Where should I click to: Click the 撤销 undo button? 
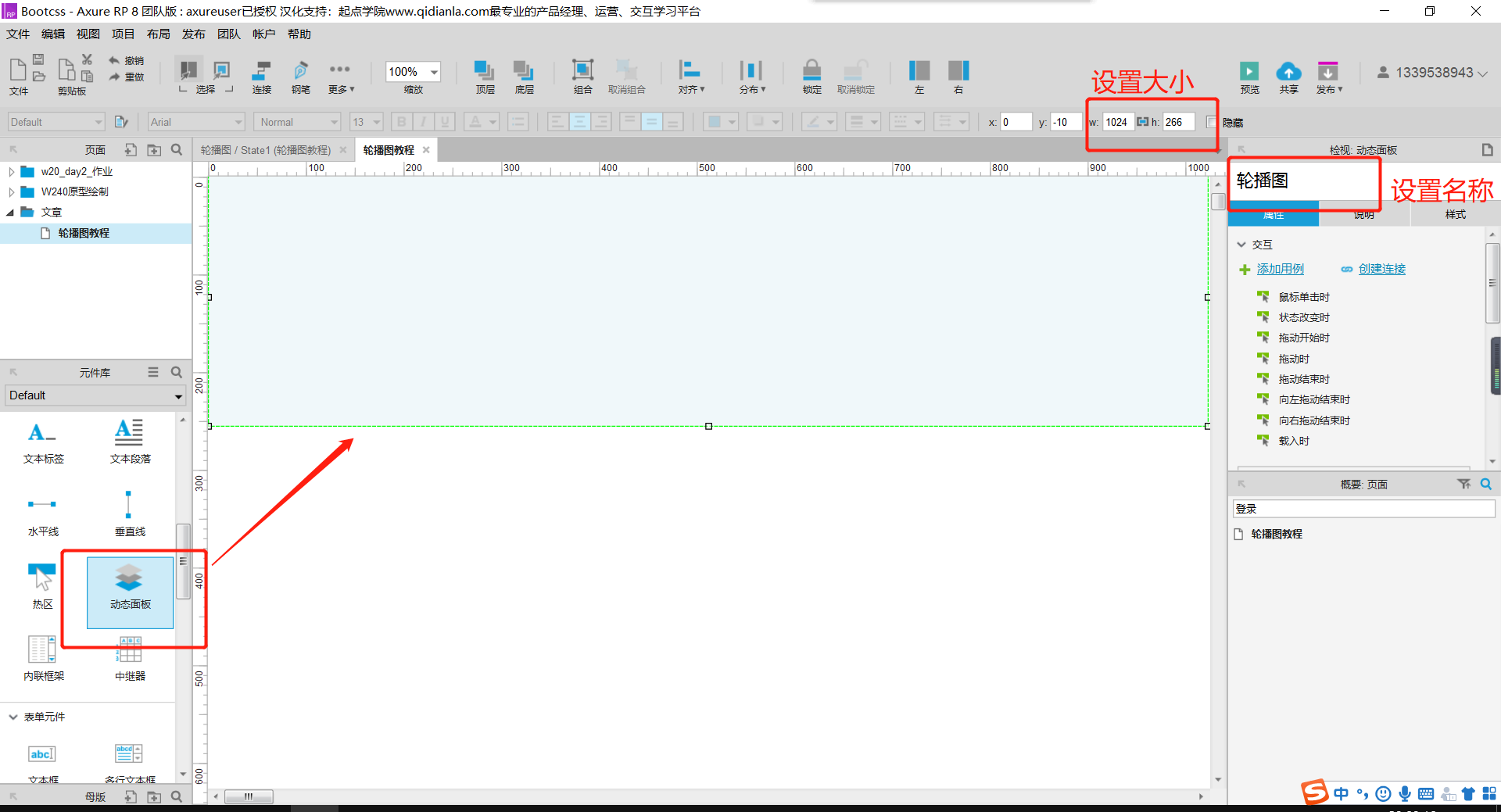[126, 60]
